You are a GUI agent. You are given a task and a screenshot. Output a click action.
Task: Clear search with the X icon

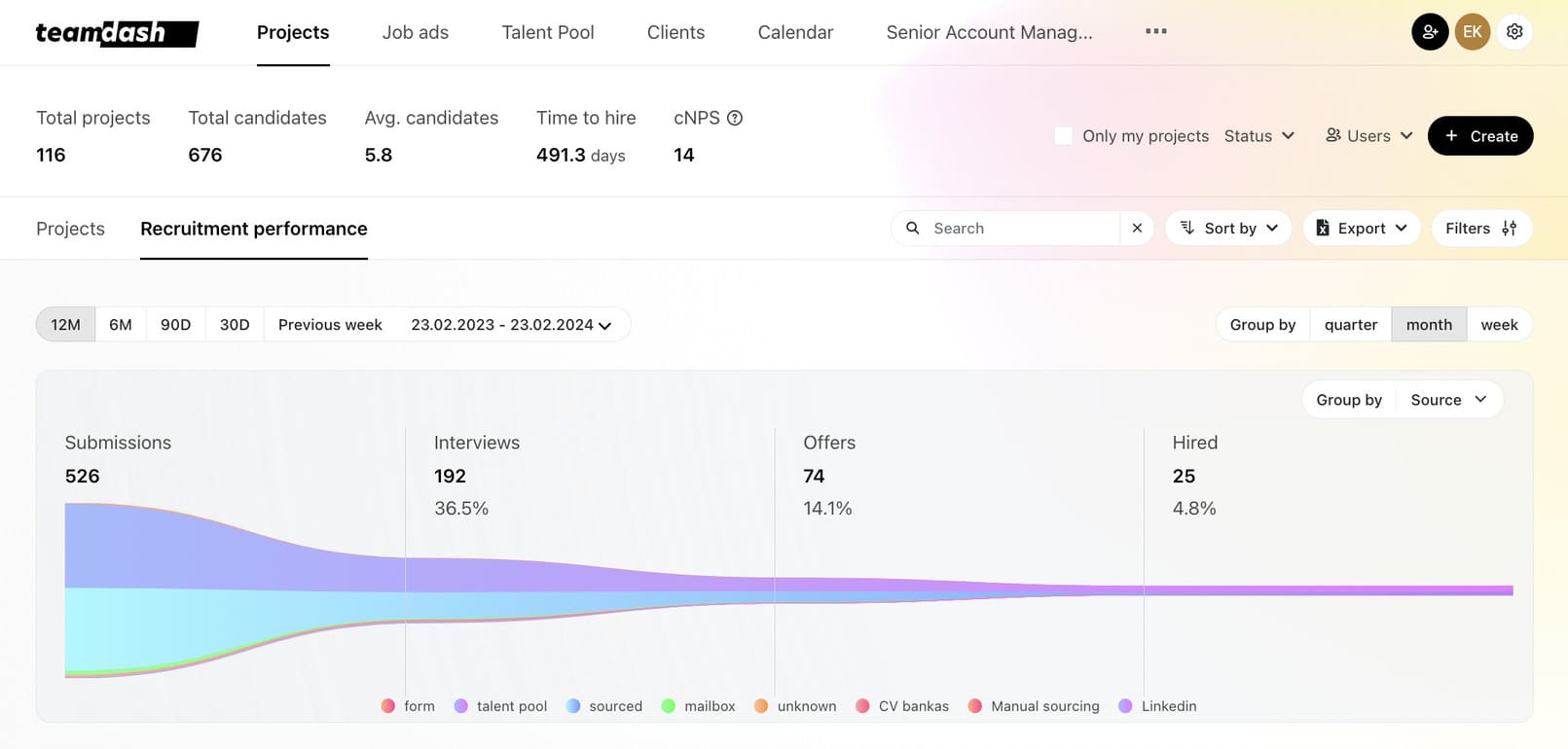pos(1137,228)
